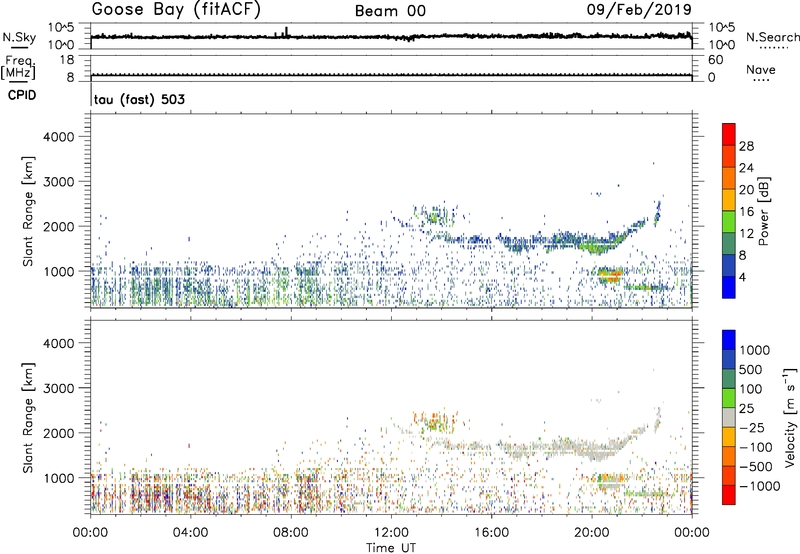Click the "12" power colorbar tick label
The width and height of the screenshot is (800, 554).
click(x=746, y=234)
